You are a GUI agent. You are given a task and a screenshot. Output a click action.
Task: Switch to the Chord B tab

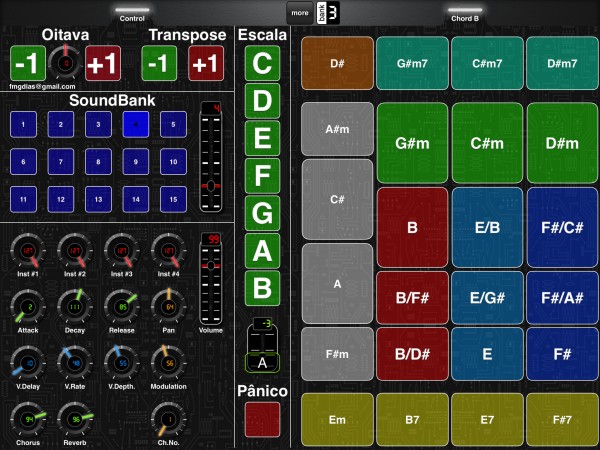pos(465,14)
